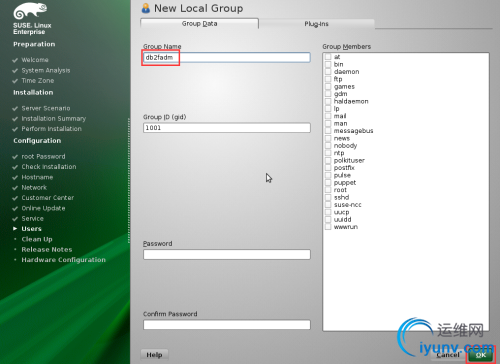Click 'System Analysis' in the sidebar
500x364 pixels.
point(46,70)
